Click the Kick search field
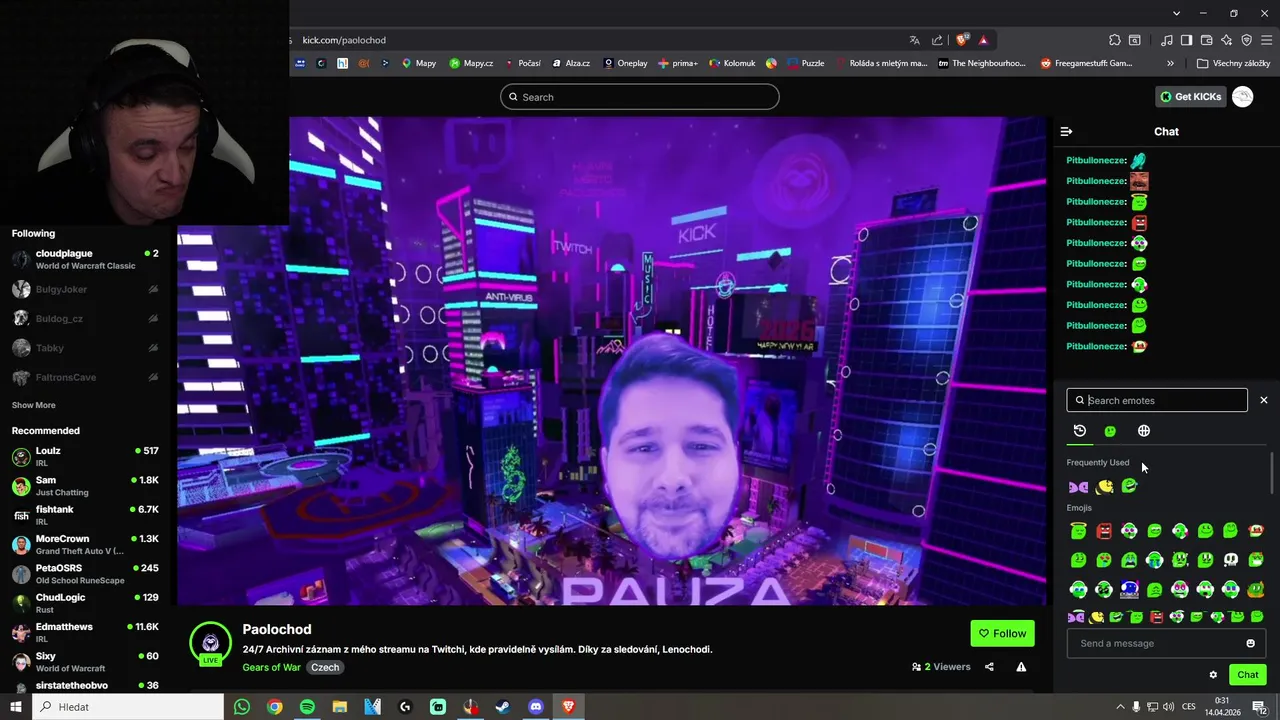 [x=640, y=97]
